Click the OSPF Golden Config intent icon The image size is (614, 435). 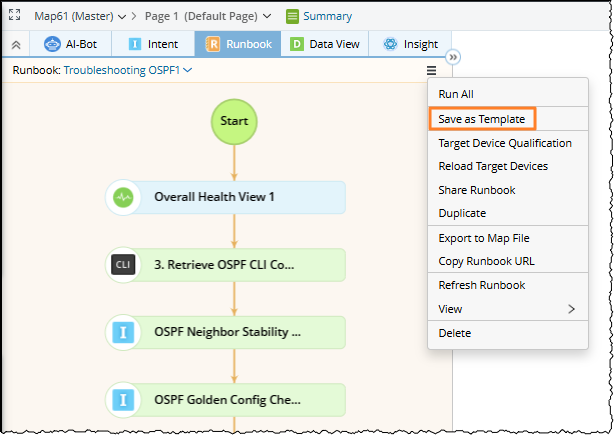[x=123, y=400]
